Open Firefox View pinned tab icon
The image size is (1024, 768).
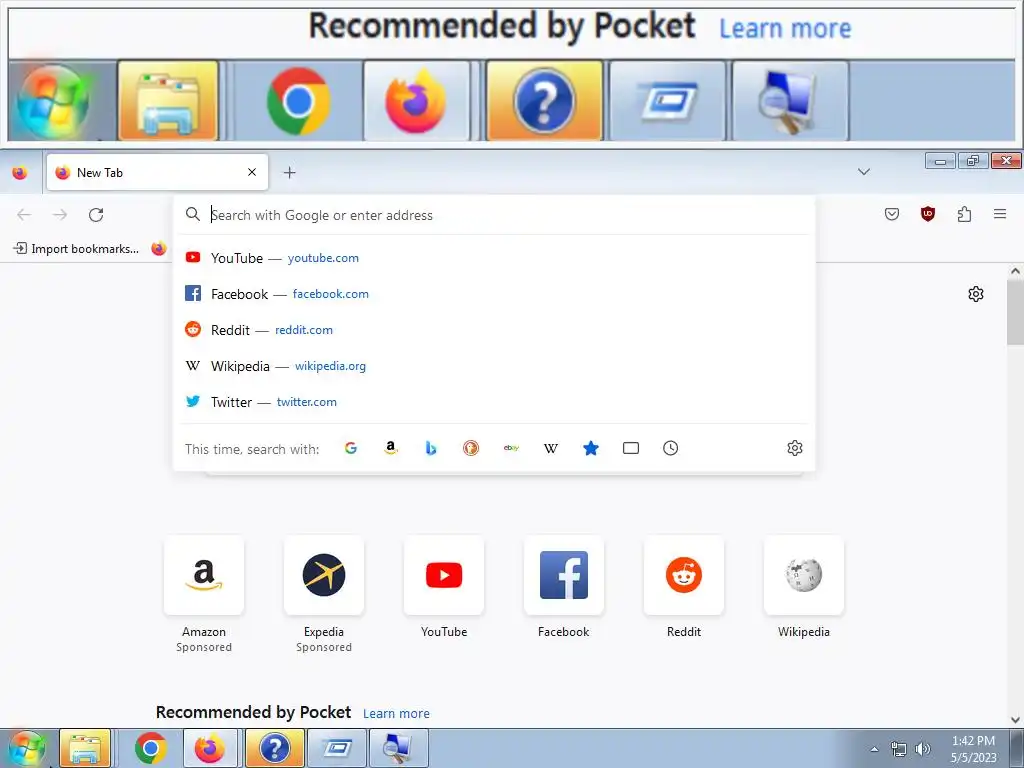click(20, 172)
